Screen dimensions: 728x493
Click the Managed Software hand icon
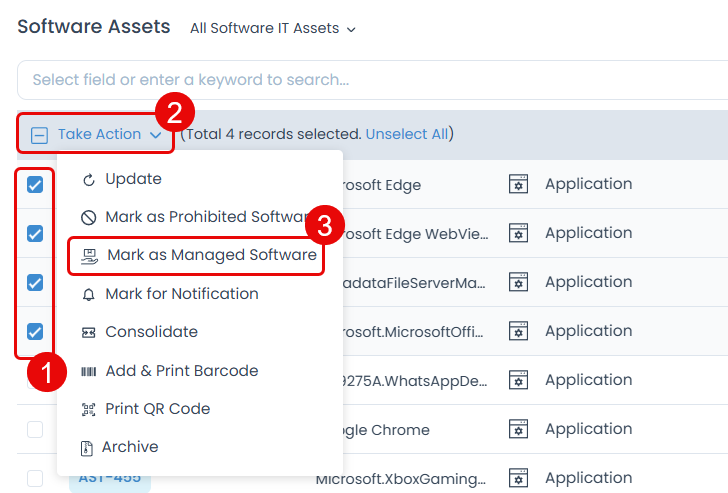[90, 256]
